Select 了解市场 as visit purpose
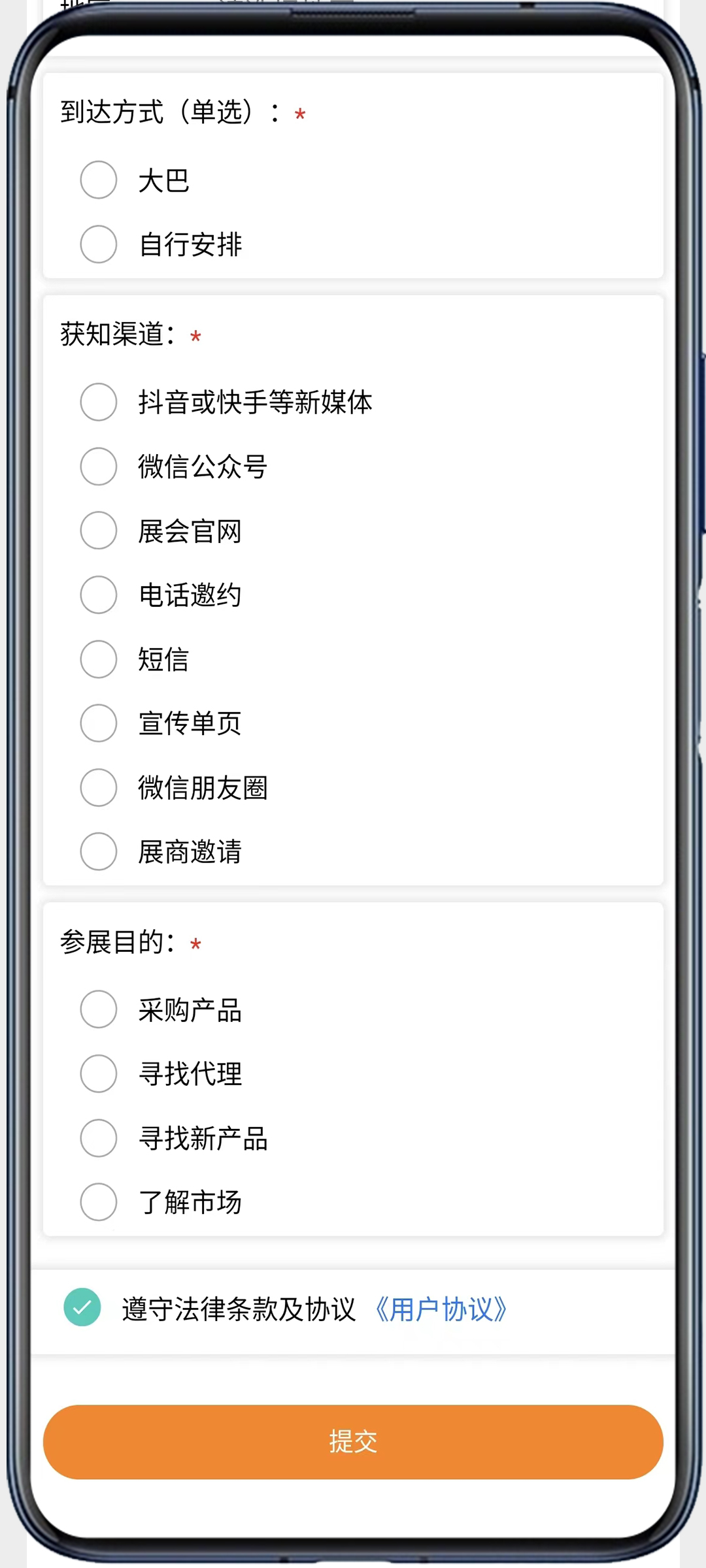The height and width of the screenshot is (1568, 706). coord(99,1202)
